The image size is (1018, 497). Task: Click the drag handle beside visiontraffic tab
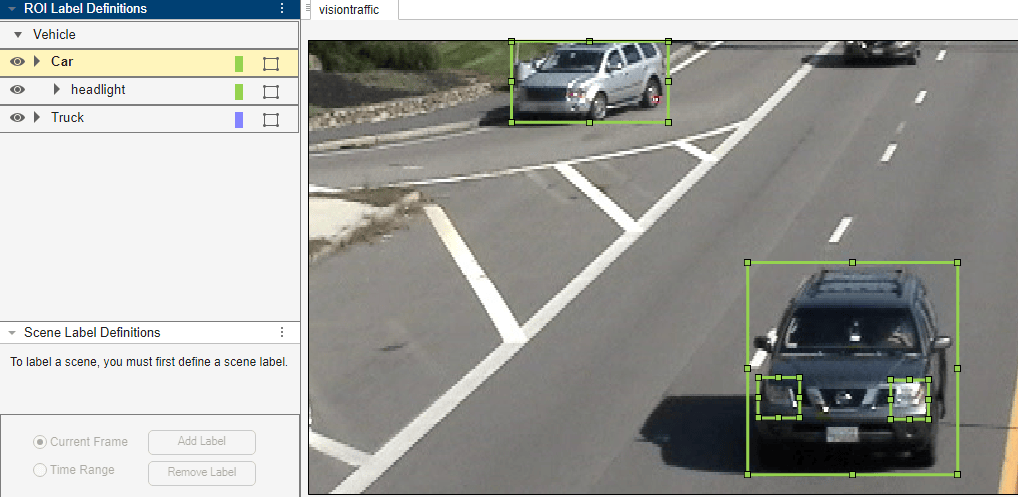click(x=307, y=7)
